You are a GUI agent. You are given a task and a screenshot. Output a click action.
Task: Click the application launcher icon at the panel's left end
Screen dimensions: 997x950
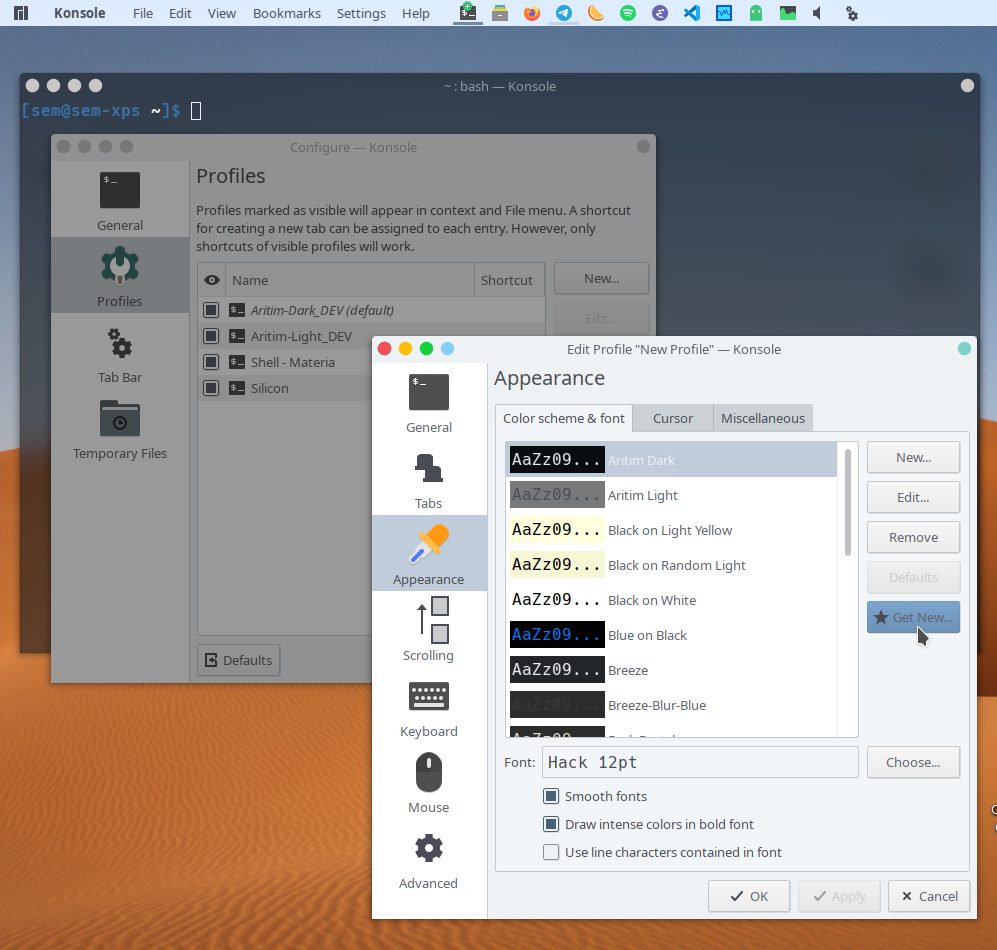click(x=20, y=13)
